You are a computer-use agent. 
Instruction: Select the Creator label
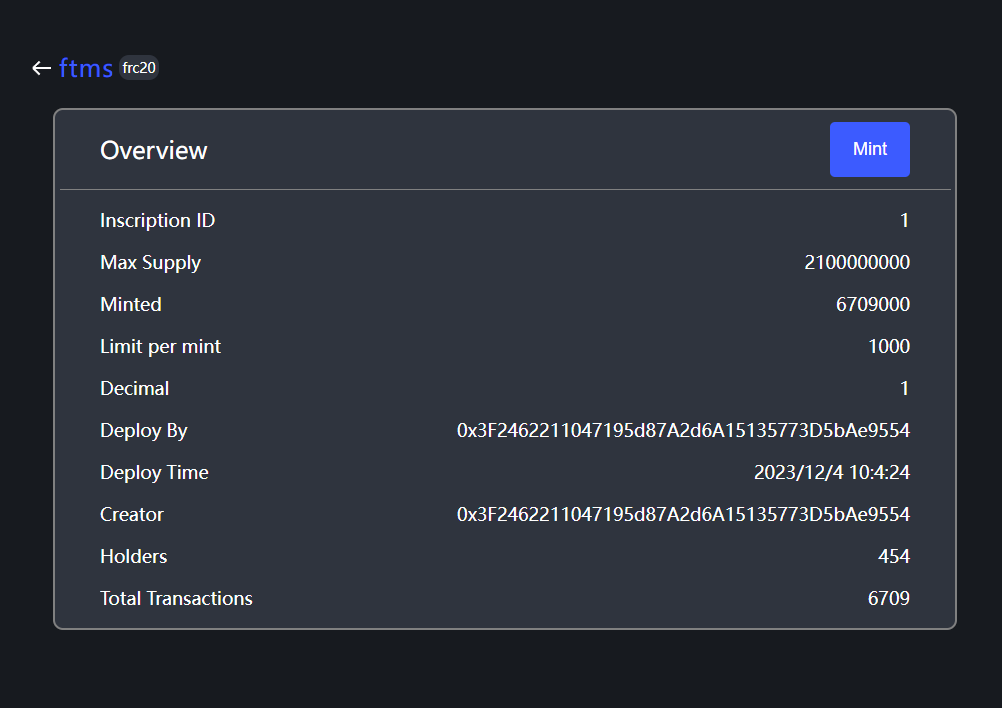pos(132,514)
